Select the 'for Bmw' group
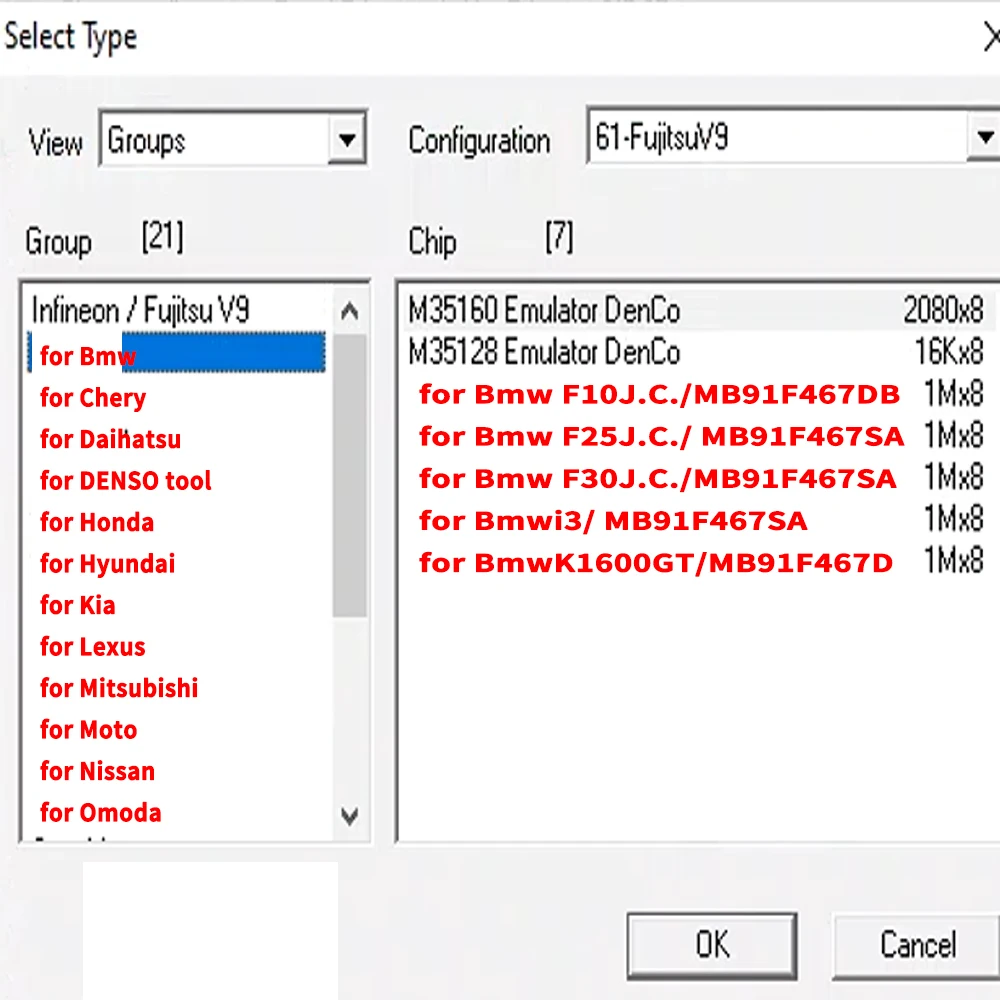This screenshot has height=1000, width=1000. click(x=177, y=353)
